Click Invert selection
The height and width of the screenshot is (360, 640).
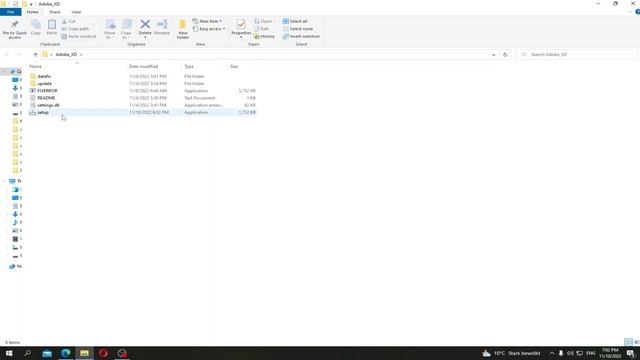coord(301,36)
